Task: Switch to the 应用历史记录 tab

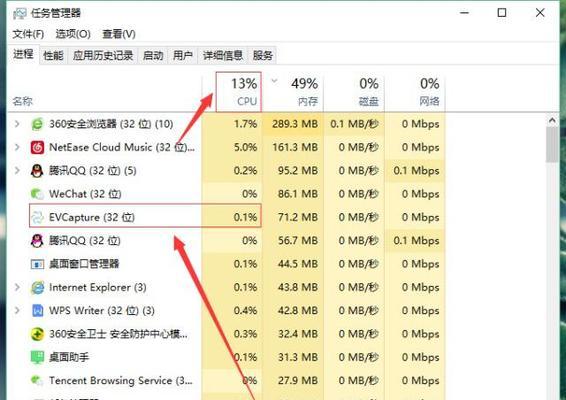Action: [x=103, y=56]
